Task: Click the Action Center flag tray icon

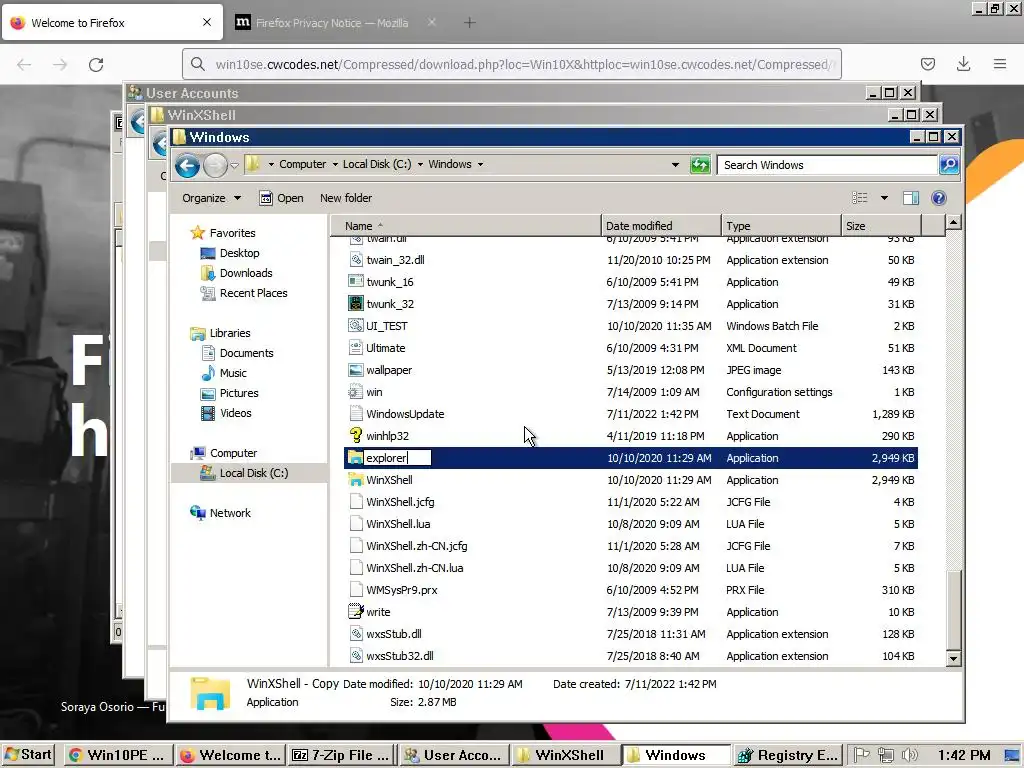Action: [x=861, y=755]
